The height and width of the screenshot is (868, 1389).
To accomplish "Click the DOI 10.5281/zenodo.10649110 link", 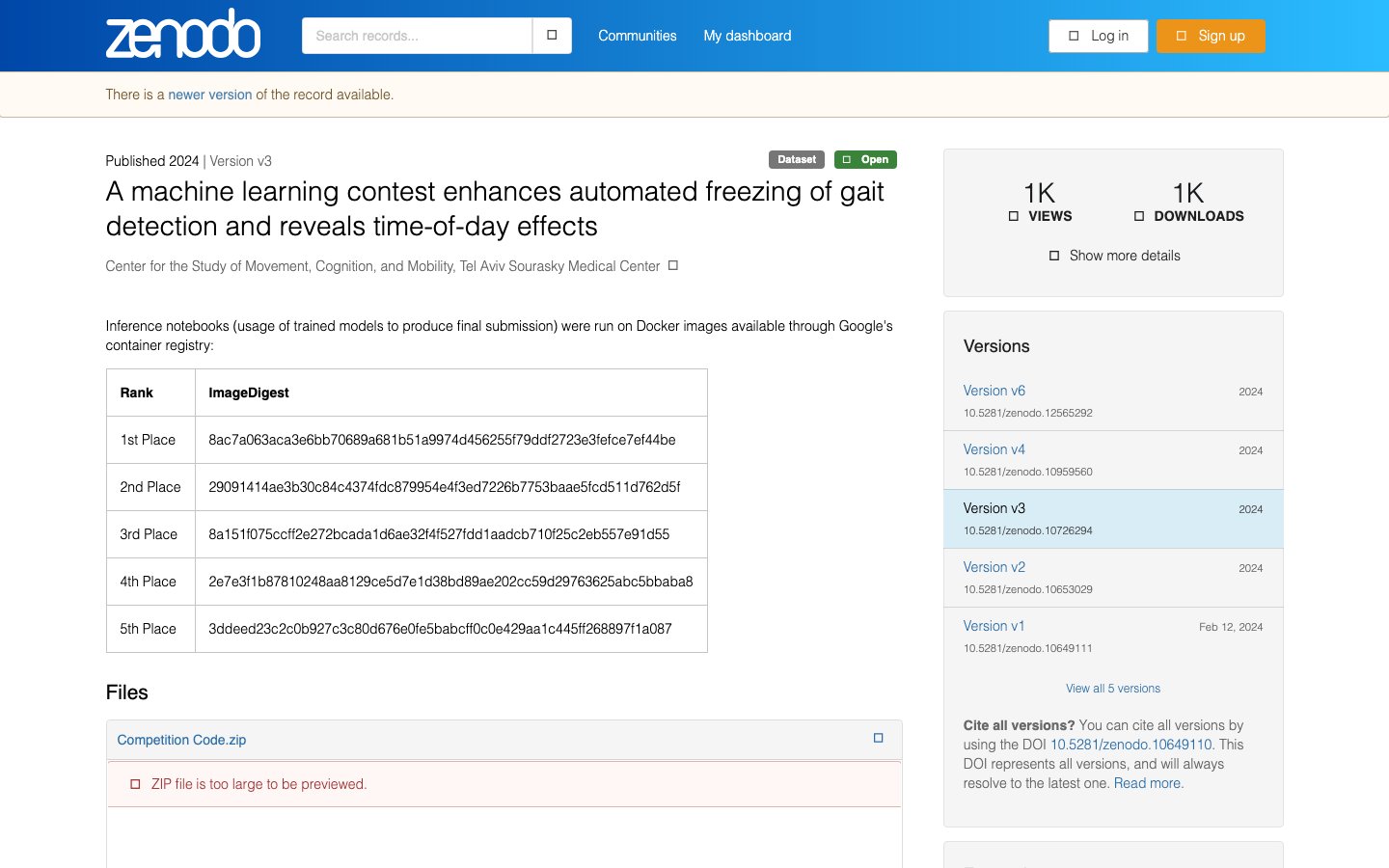I will (x=1130, y=745).
